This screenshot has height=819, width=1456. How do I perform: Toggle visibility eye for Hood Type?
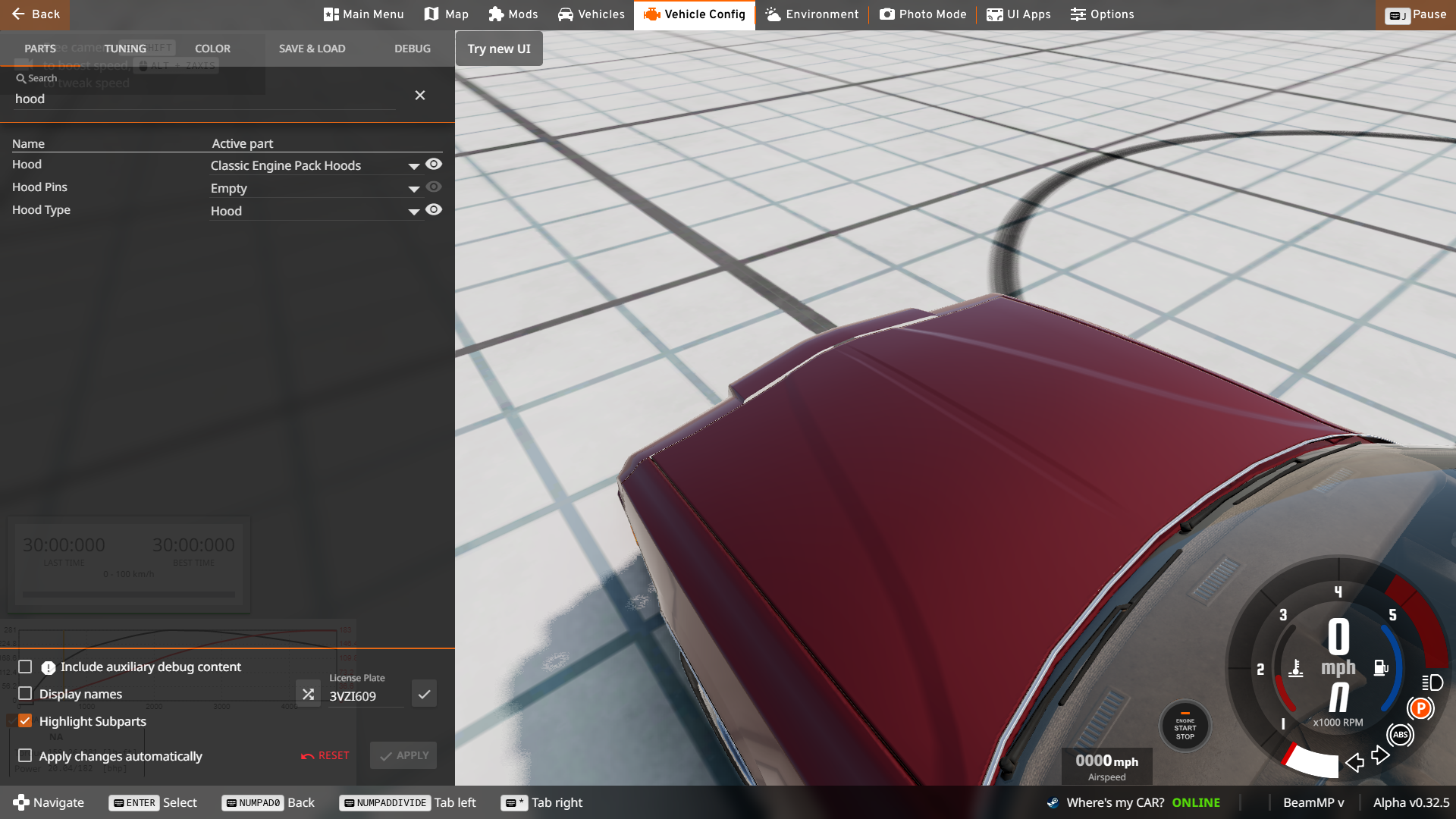434,210
